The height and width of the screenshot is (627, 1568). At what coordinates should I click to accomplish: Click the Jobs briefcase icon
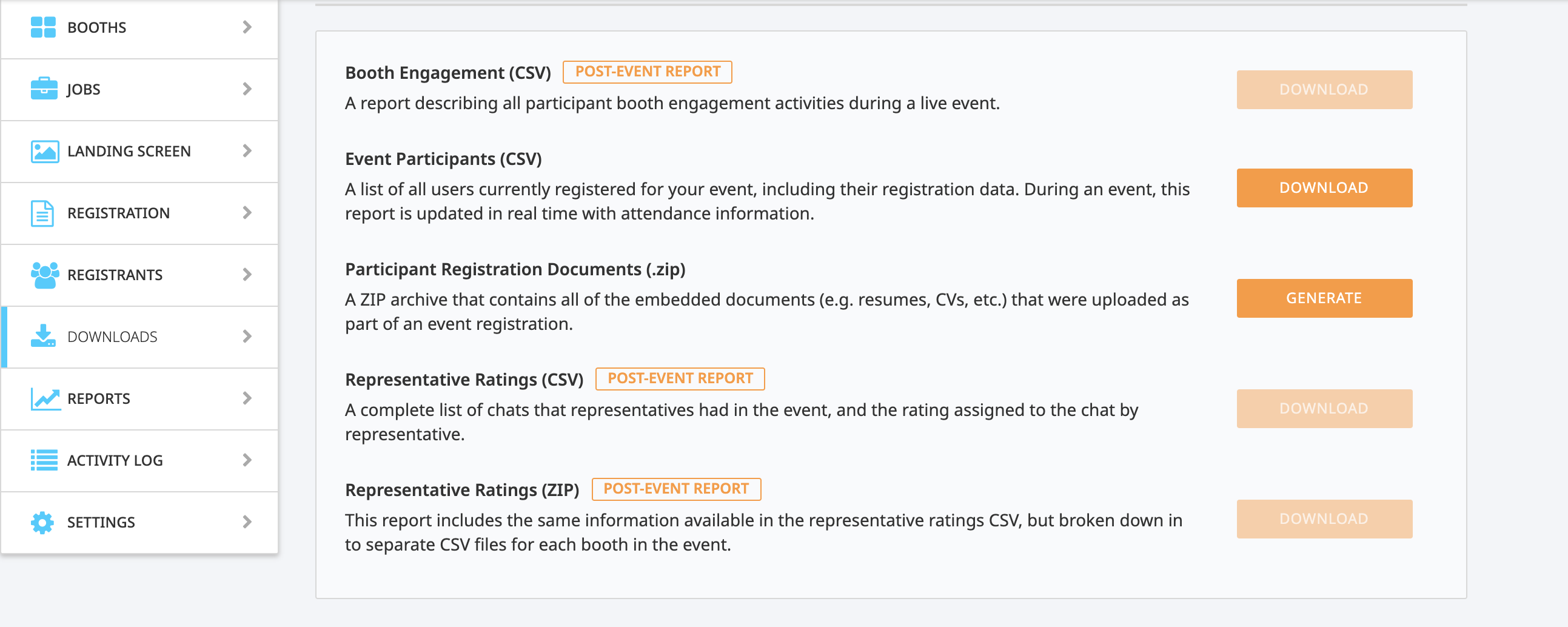tap(44, 89)
